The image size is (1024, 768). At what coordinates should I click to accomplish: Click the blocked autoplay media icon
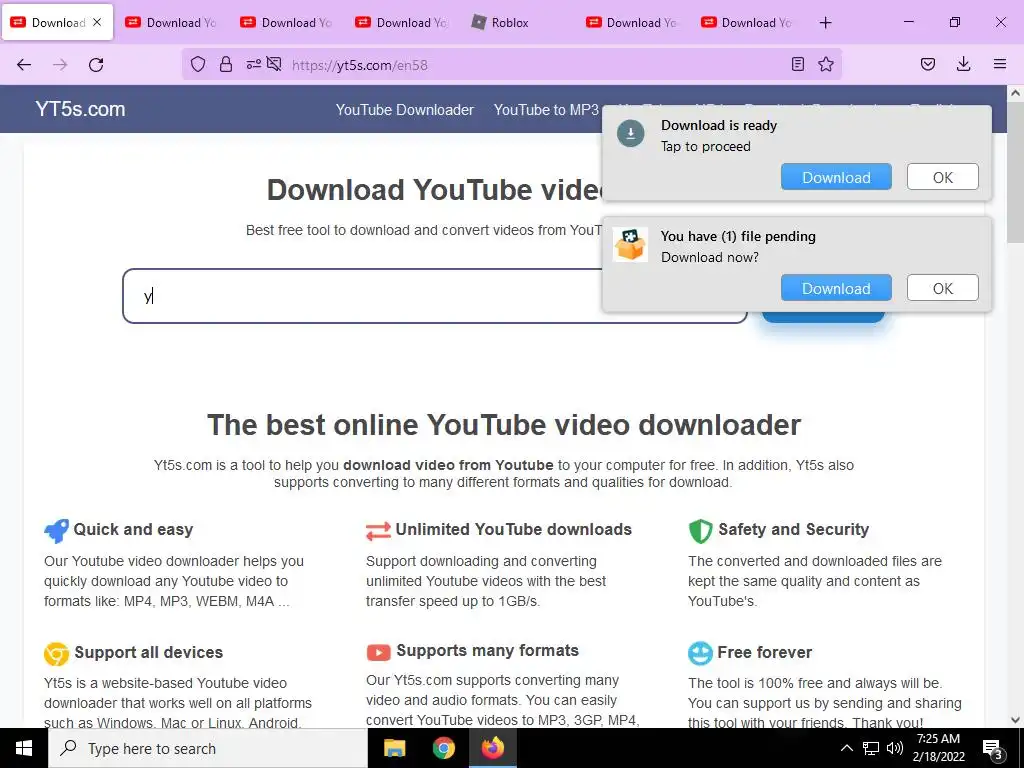[x=274, y=64]
